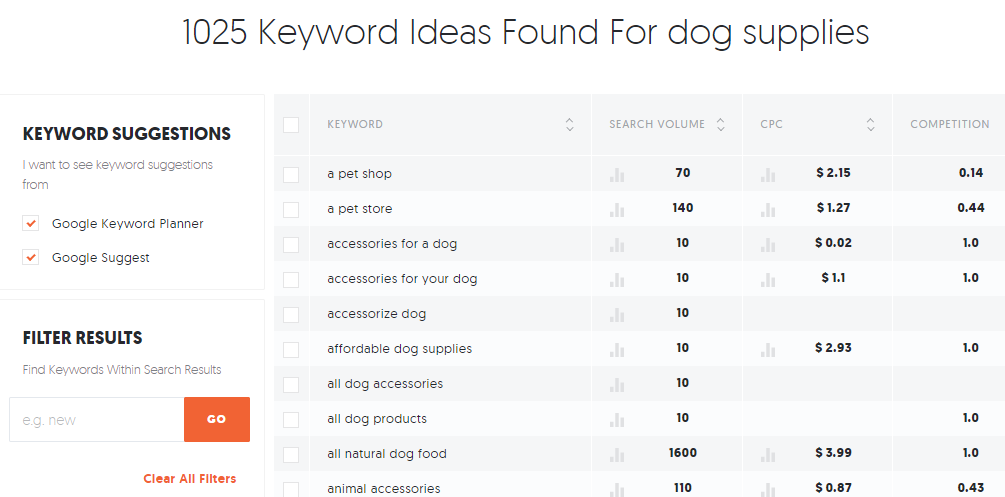Click the Competition column header
This screenshot has width=1005, height=497.
[949, 124]
